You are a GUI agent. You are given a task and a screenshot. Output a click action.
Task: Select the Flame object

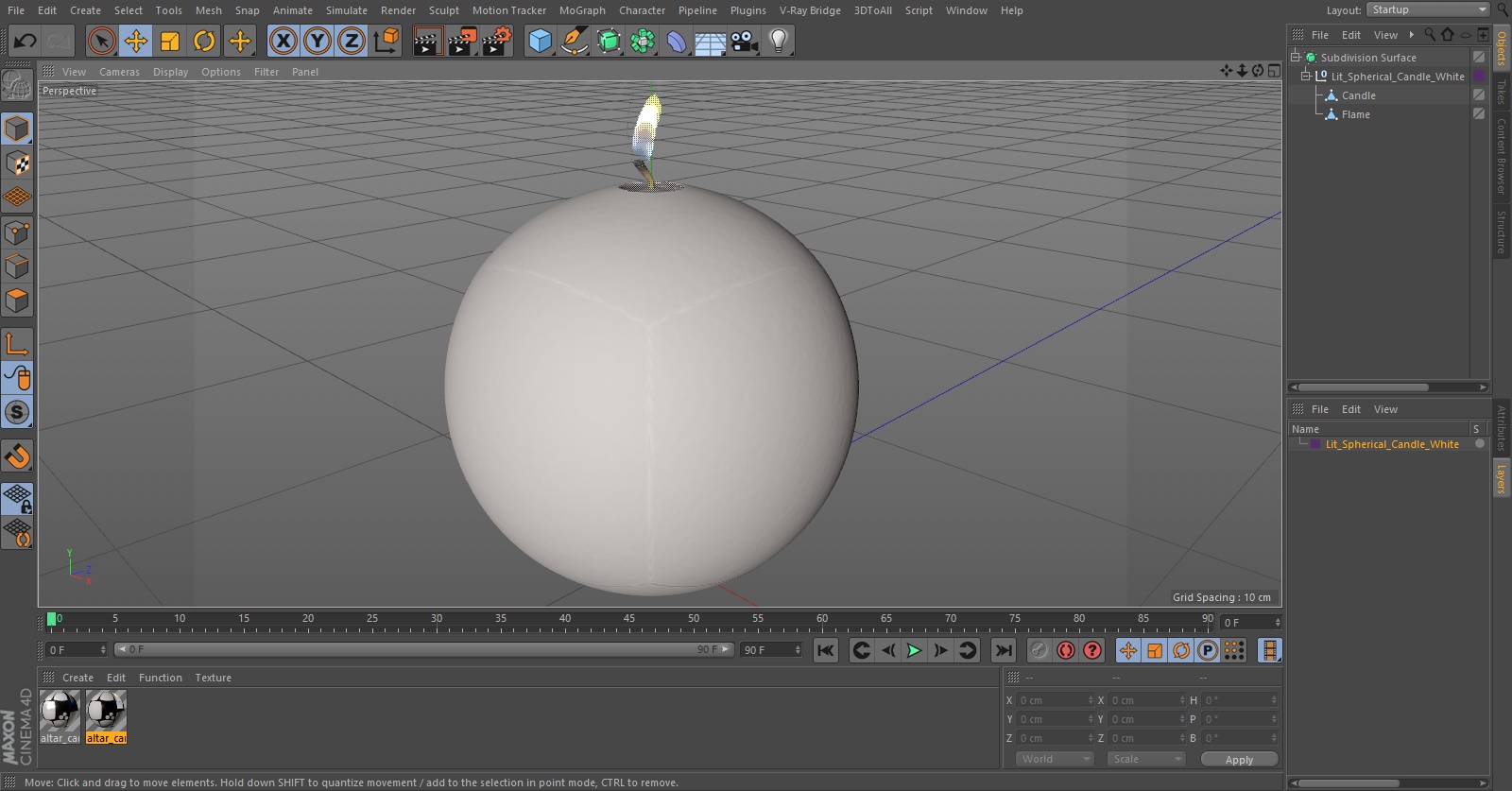click(1355, 114)
